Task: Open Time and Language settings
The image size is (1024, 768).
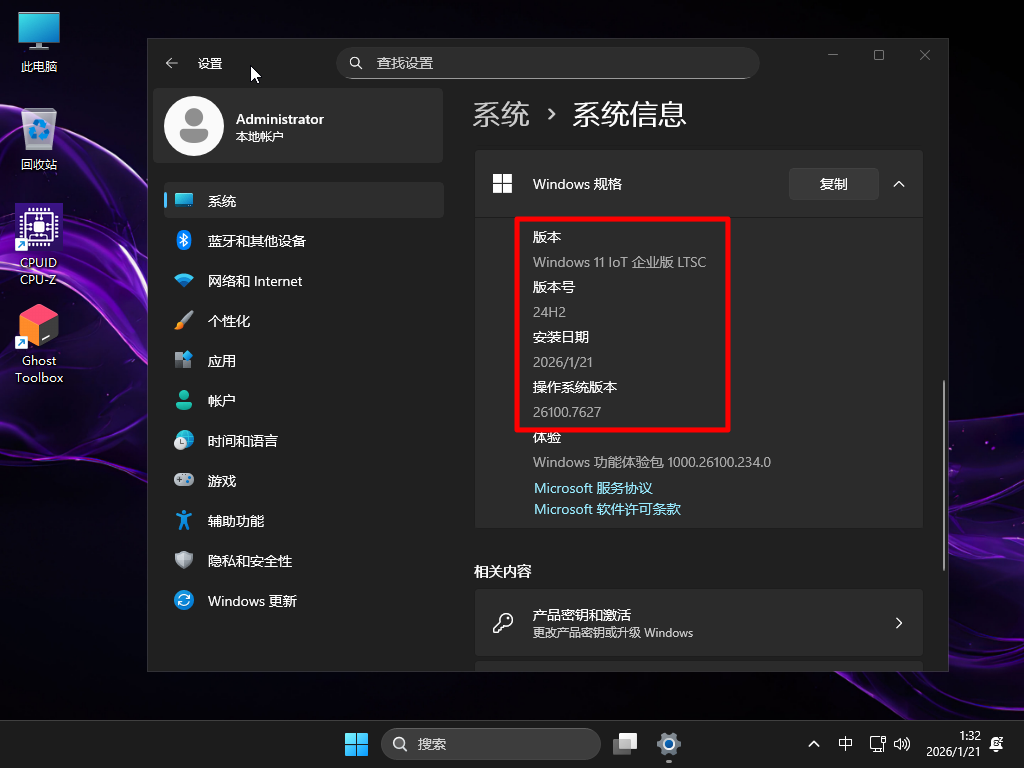Action: pyautogui.click(x=242, y=441)
